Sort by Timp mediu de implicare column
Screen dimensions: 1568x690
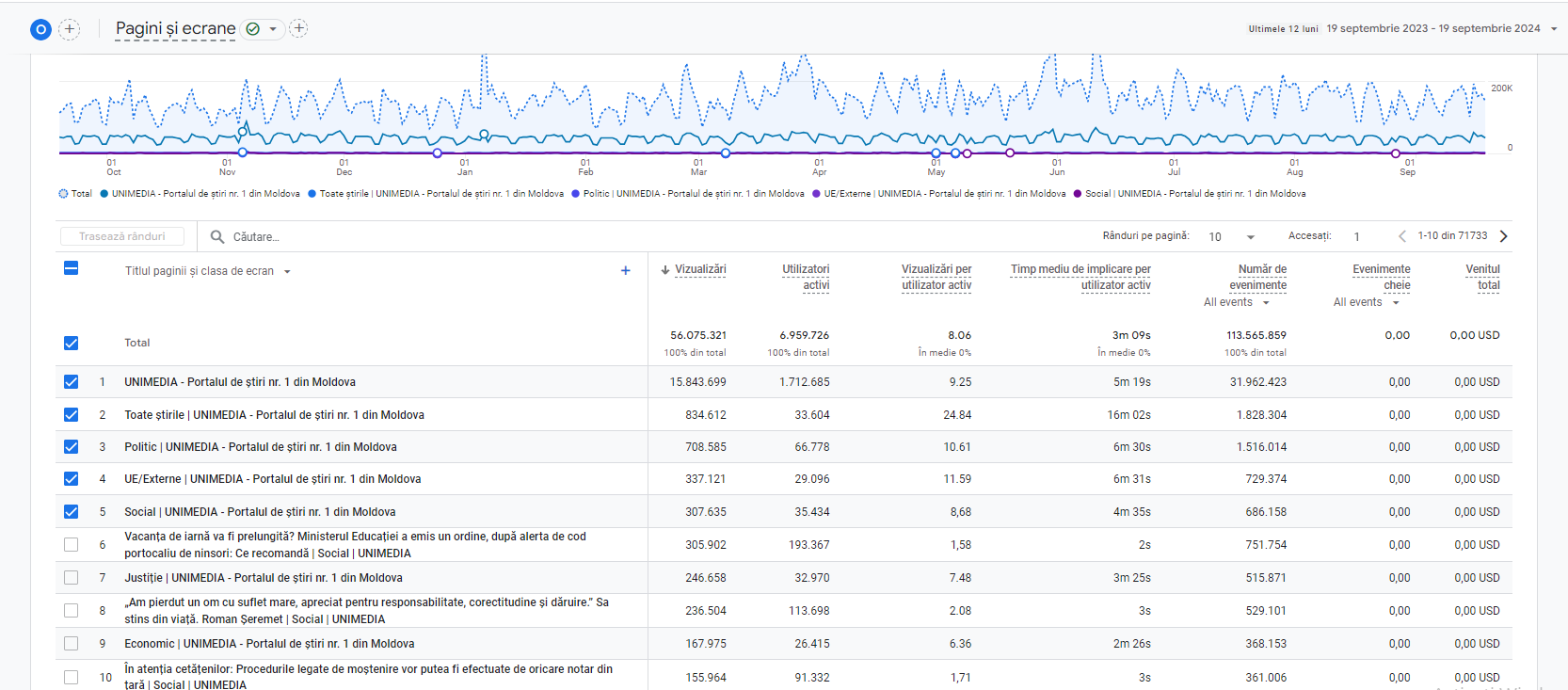[1080, 277]
